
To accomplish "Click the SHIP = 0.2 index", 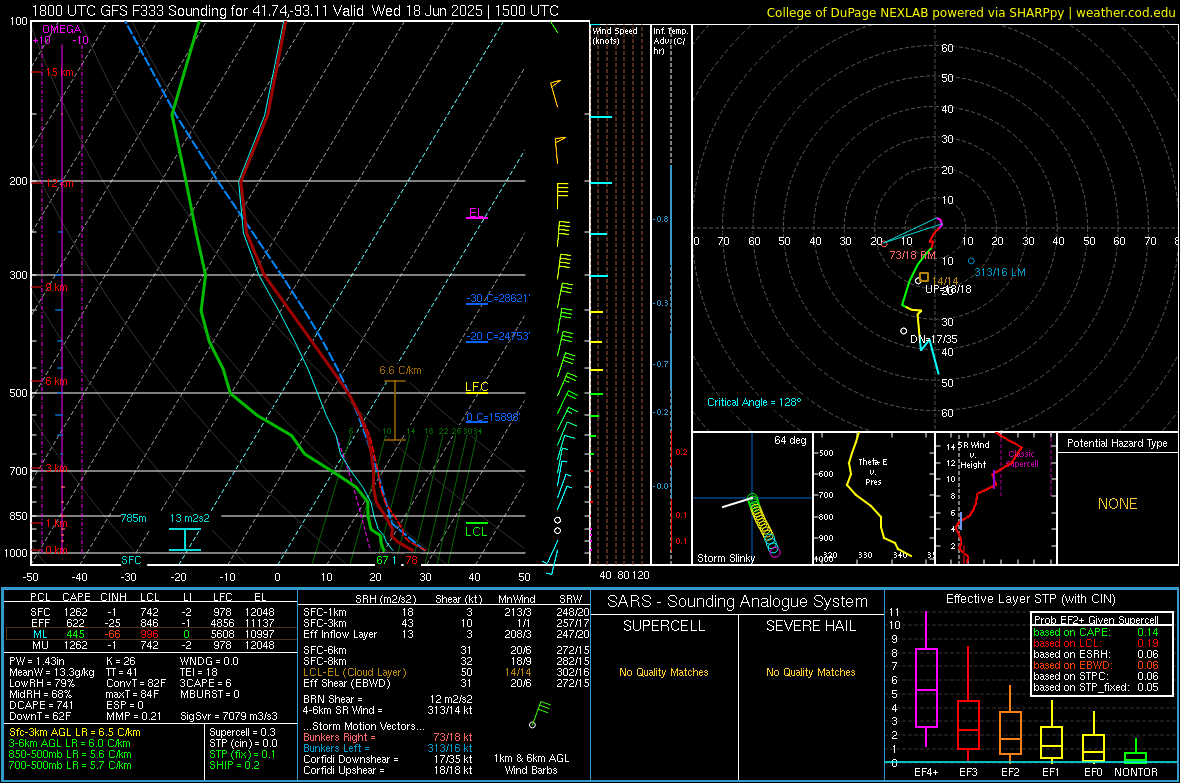I will pyautogui.click(x=234, y=766).
